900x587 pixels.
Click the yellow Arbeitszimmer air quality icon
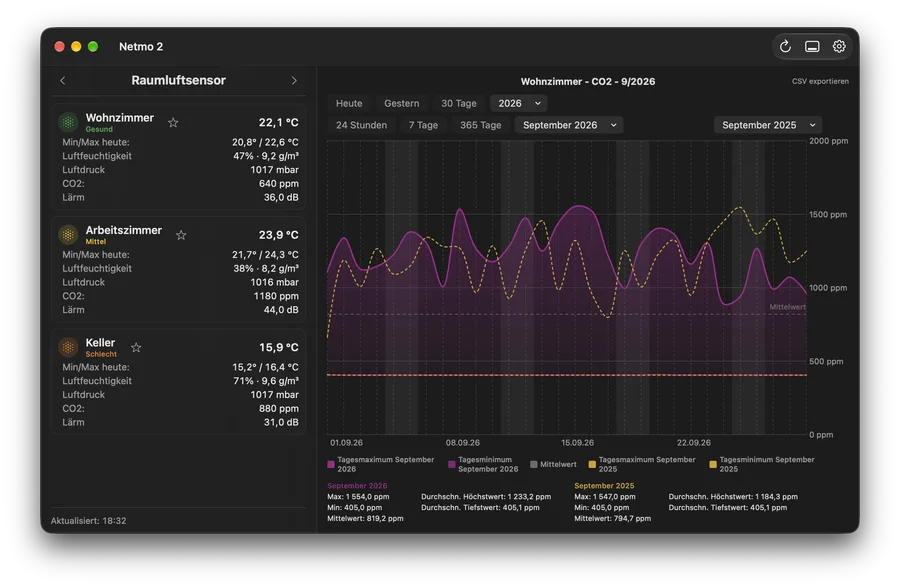tap(68, 234)
